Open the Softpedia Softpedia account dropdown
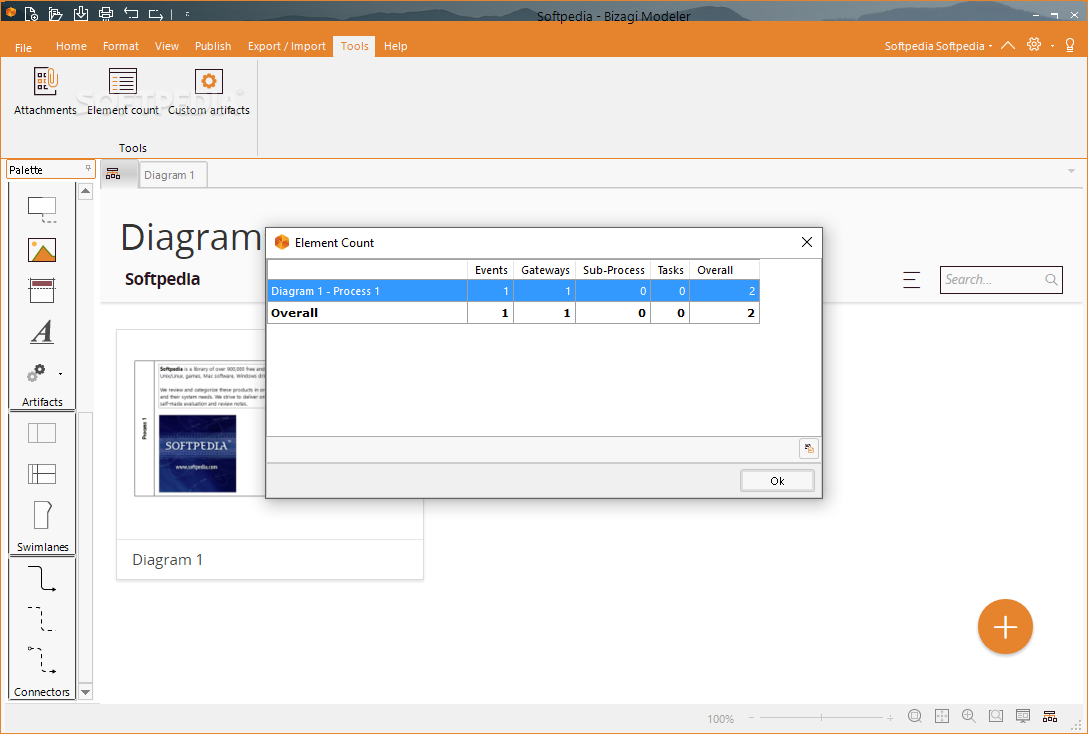This screenshot has width=1088, height=734. (x=938, y=46)
